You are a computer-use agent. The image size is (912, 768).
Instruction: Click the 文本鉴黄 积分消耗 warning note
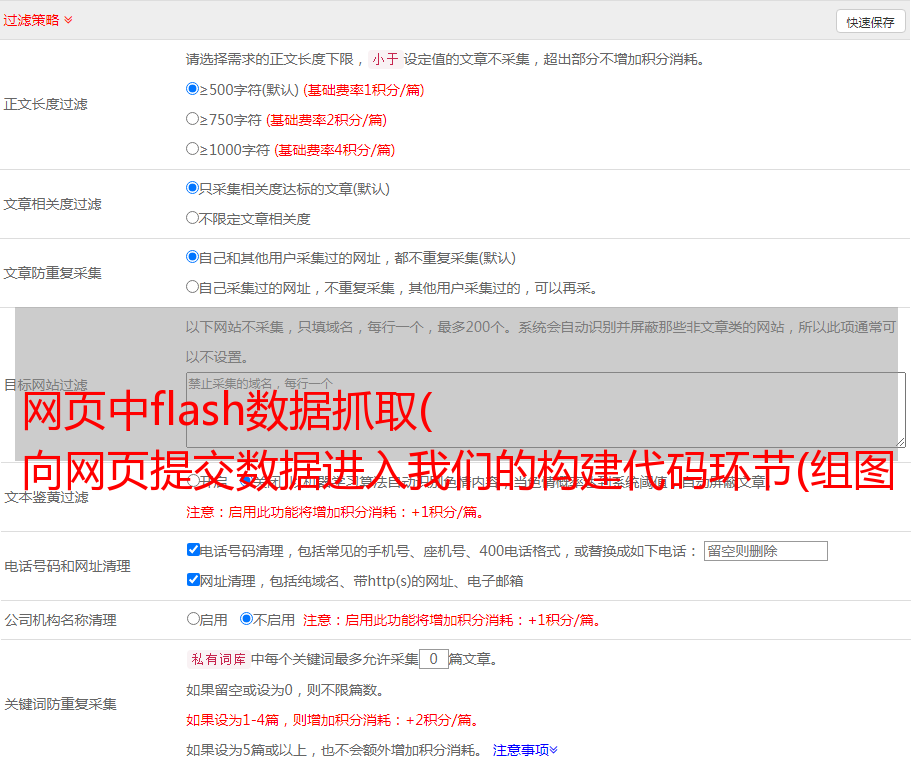336,512
